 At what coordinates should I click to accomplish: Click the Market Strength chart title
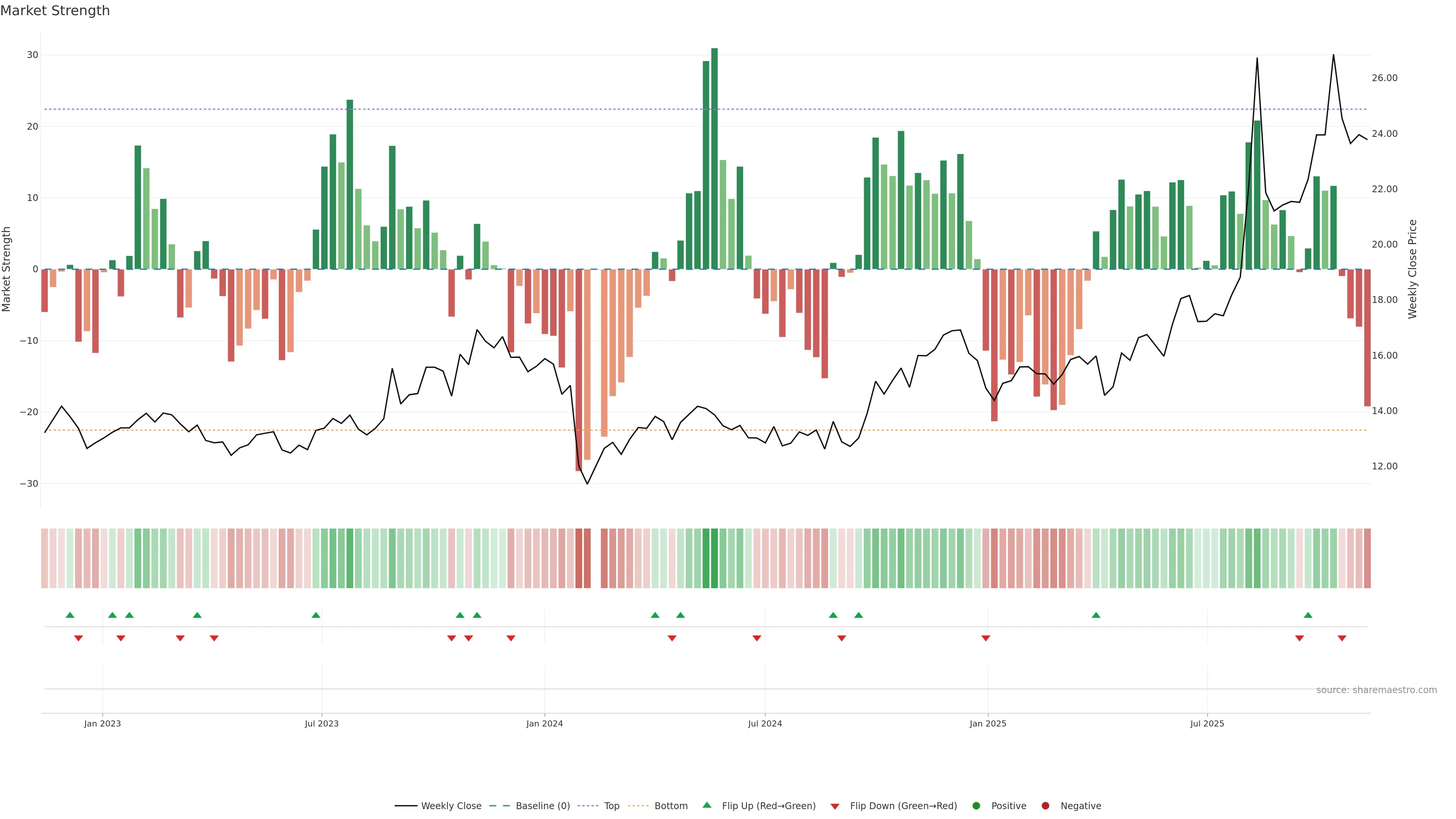pyautogui.click(x=55, y=11)
